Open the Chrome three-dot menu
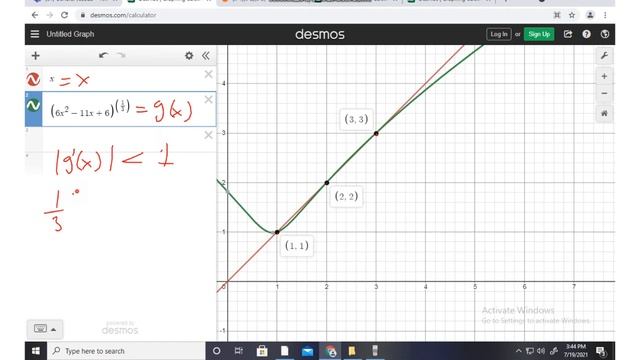The height and width of the screenshot is (360, 640). tap(605, 15)
